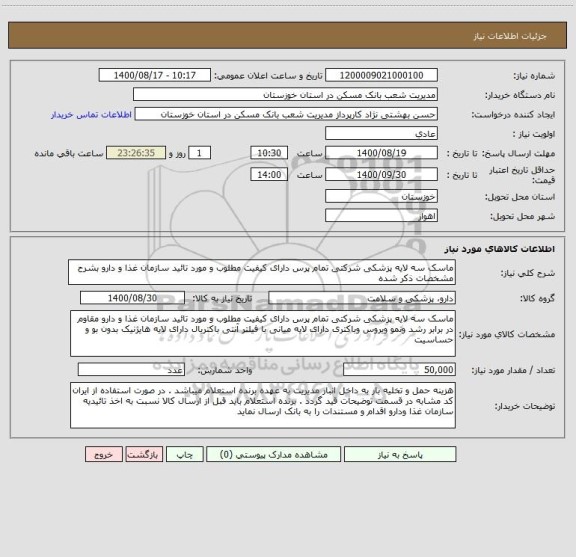Click the تاریخ نیاز به کالا label
This screenshot has width=576, height=557.
click(222, 298)
